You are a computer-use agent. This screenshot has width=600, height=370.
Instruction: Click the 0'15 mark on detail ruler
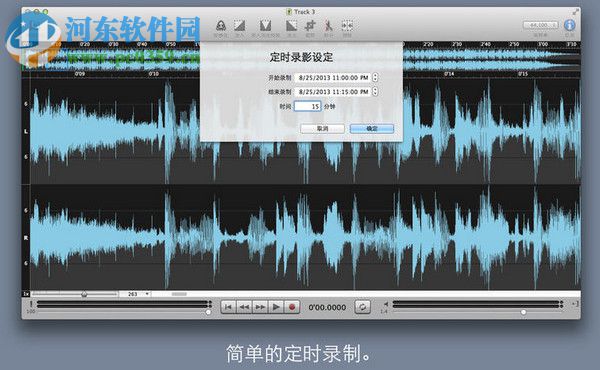point(523,73)
